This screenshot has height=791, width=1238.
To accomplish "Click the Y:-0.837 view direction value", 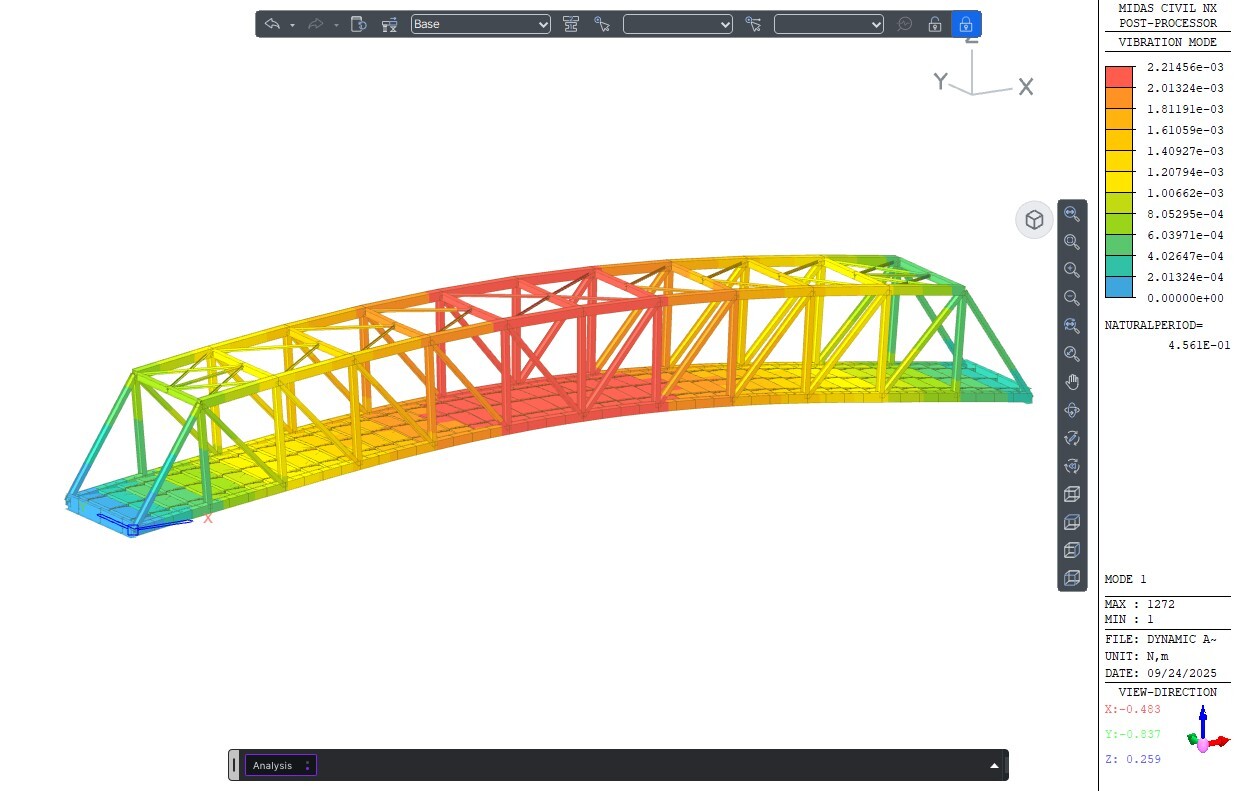I will (1132, 734).
